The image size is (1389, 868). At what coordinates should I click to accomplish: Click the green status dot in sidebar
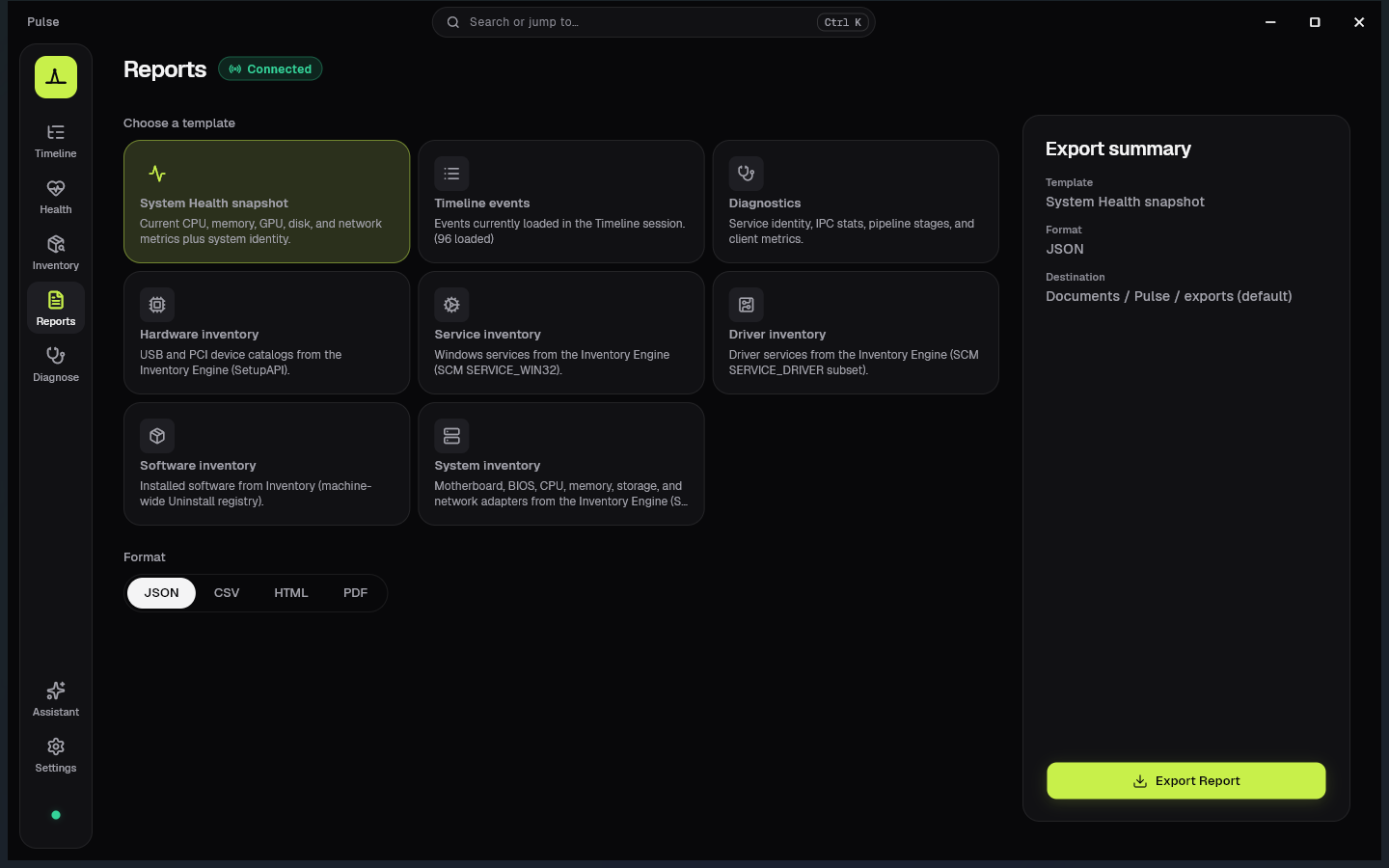pyautogui.click(x=56, y=815)
